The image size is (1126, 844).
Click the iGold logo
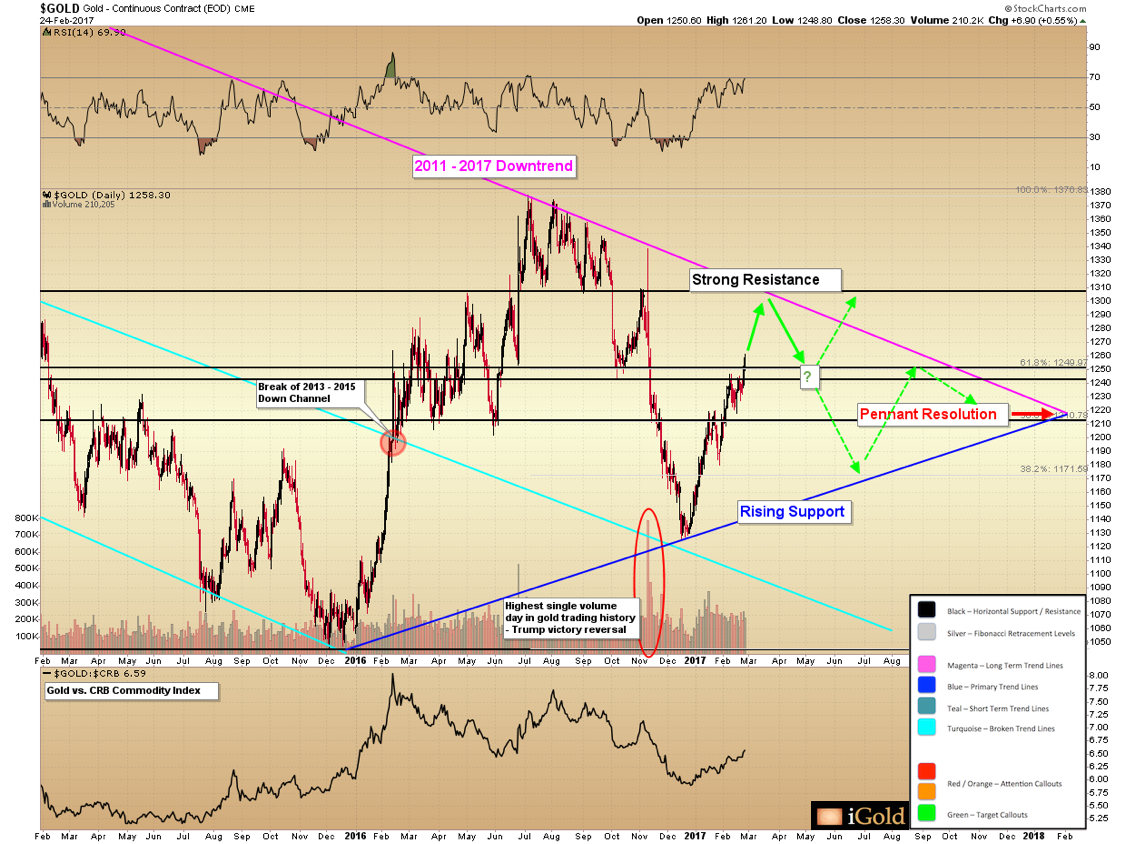coord(859,816)
